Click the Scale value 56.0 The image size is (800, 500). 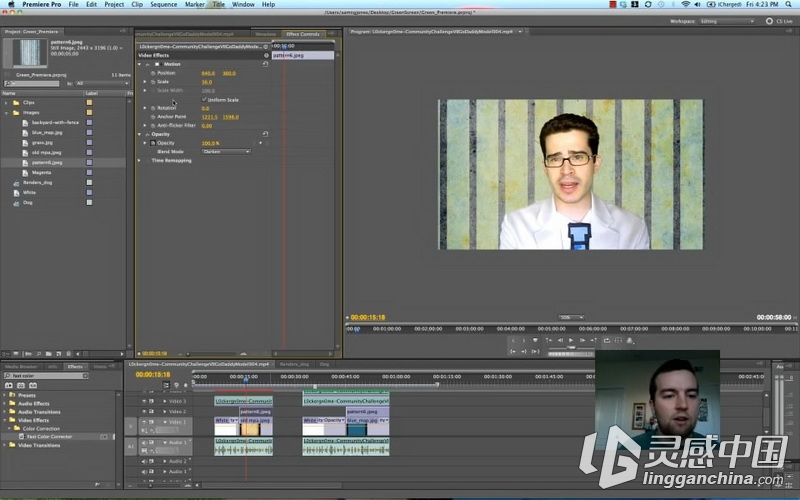(207, 82)
